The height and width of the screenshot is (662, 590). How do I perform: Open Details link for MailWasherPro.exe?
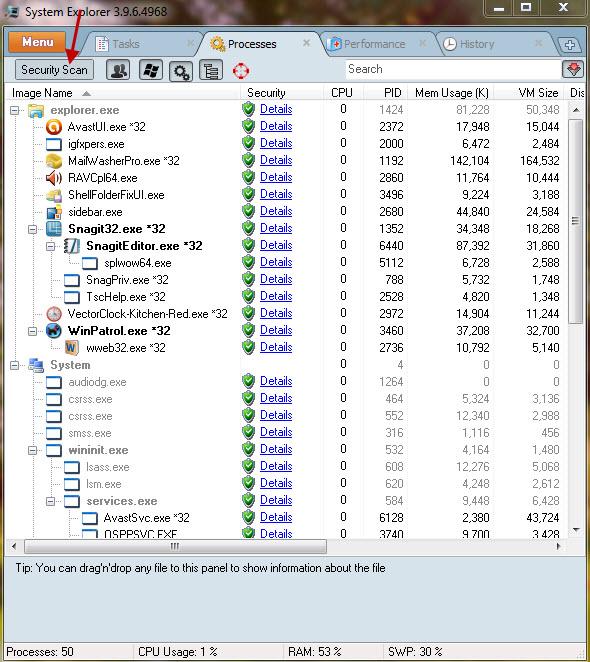click(276, 160)
